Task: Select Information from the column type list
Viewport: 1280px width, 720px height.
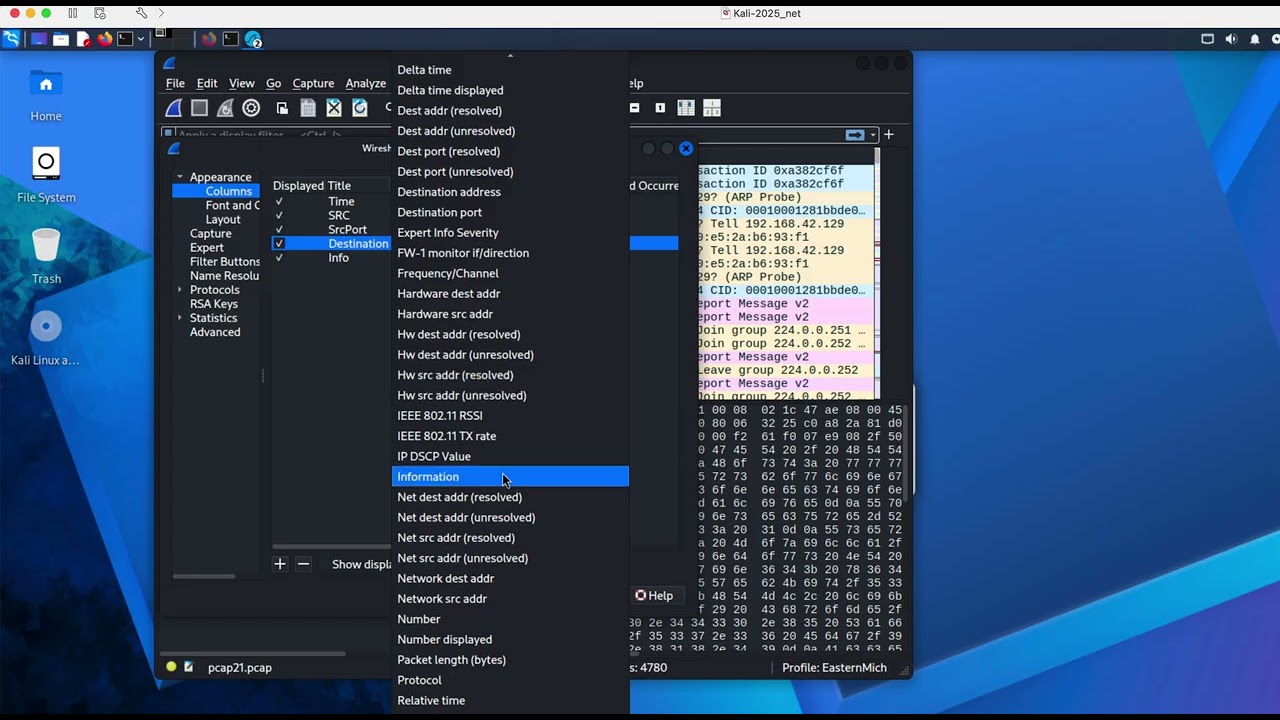Action: pos(428,477)
